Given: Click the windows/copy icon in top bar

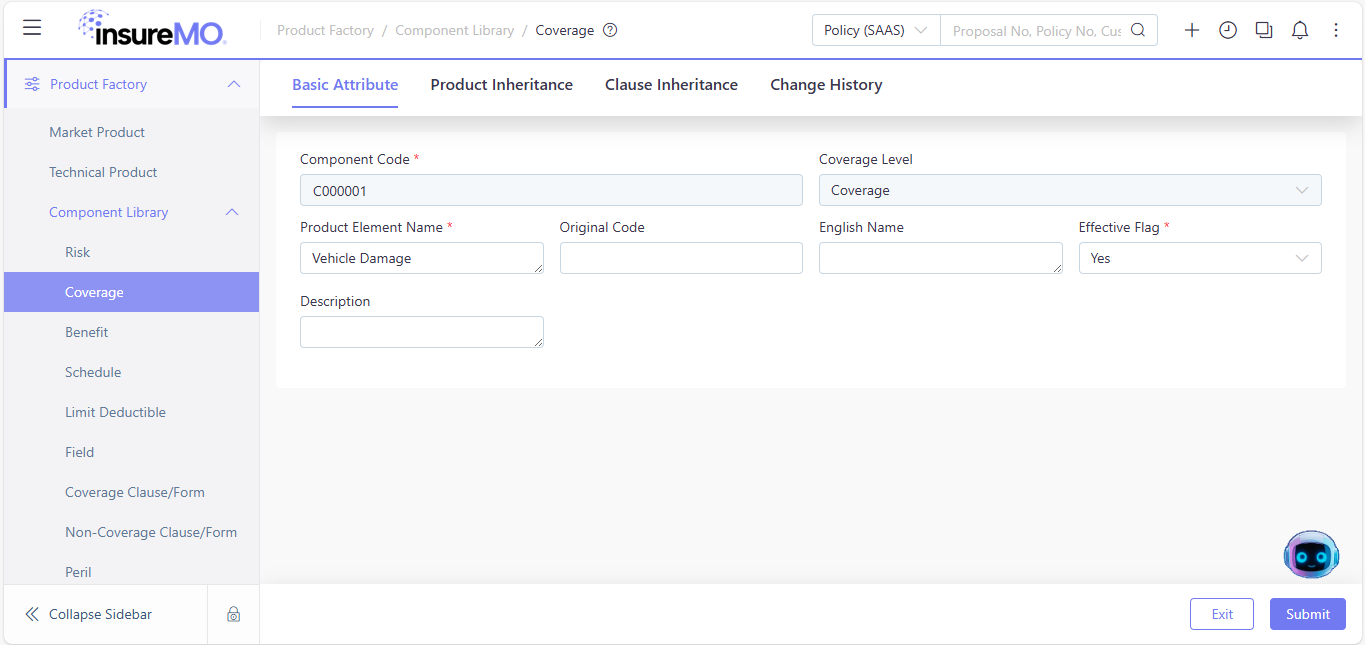Looking at the screenshot, I should coord(1264,30).
